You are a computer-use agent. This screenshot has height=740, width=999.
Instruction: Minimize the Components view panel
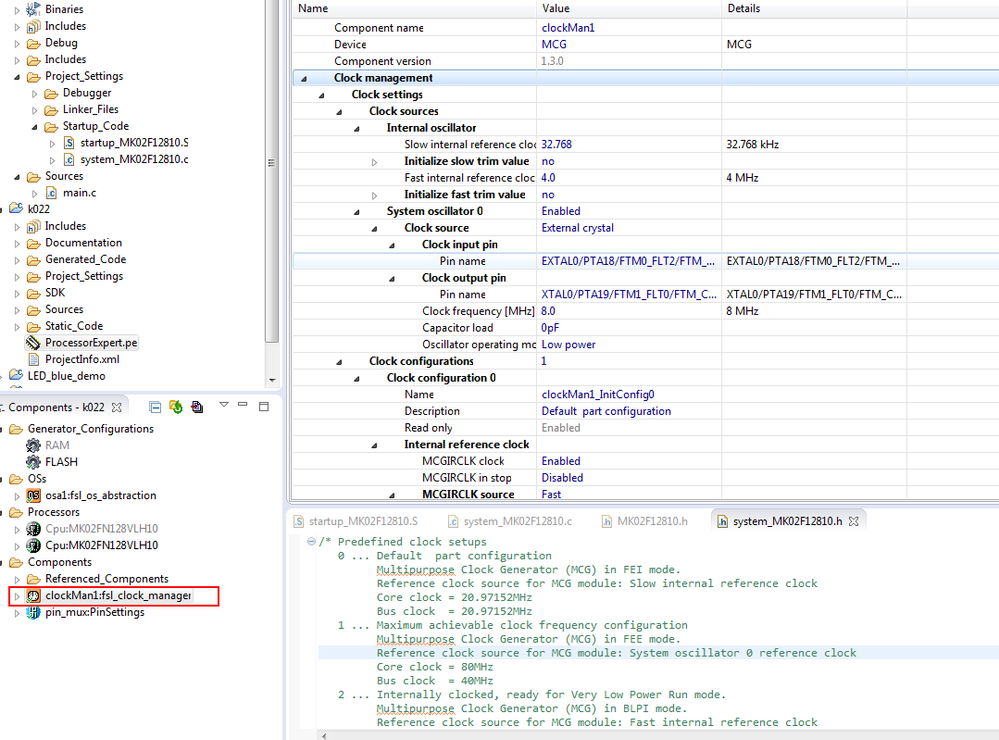[243, 405]
